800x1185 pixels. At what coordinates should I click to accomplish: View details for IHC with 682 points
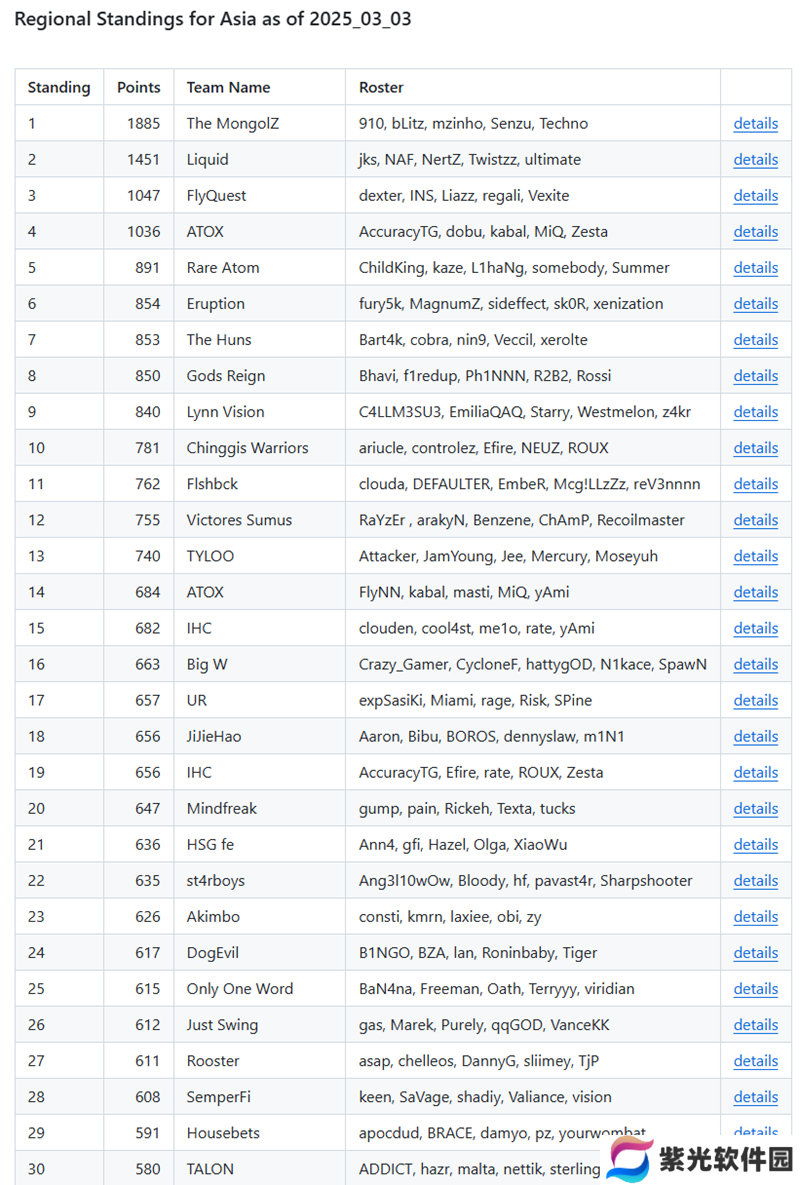point(755,628)
